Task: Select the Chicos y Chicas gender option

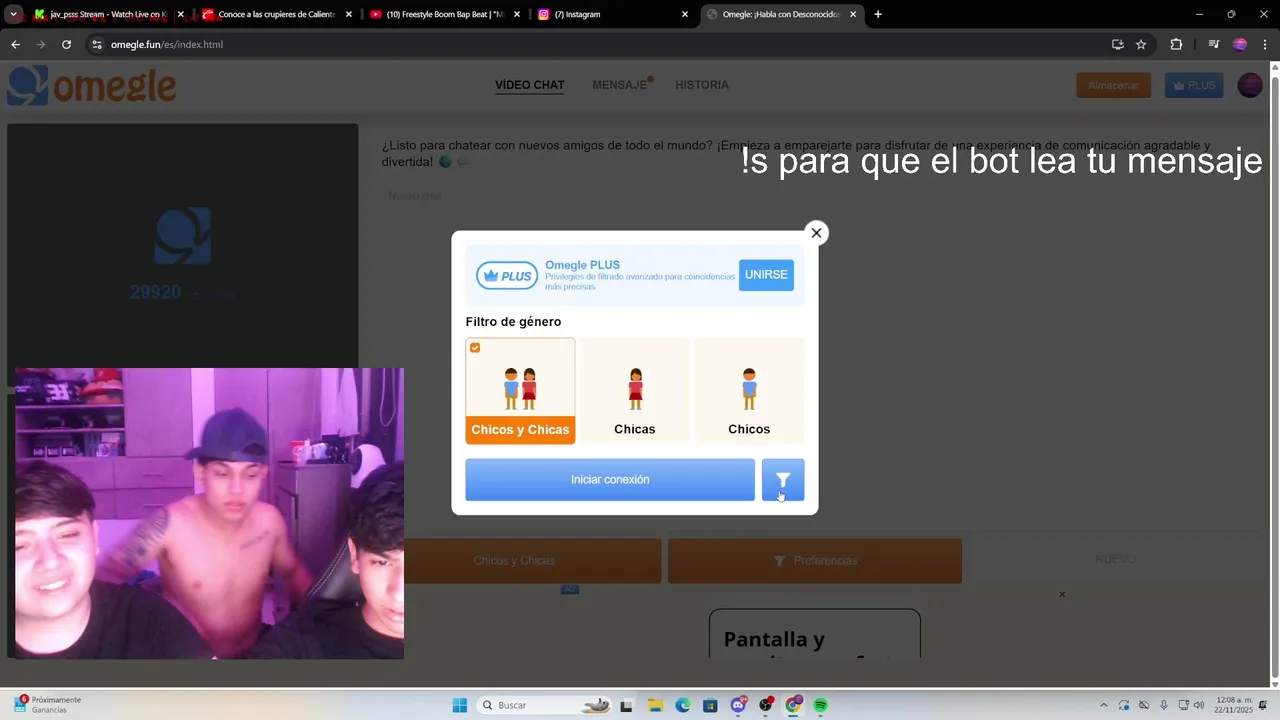Action: [520, 391]
